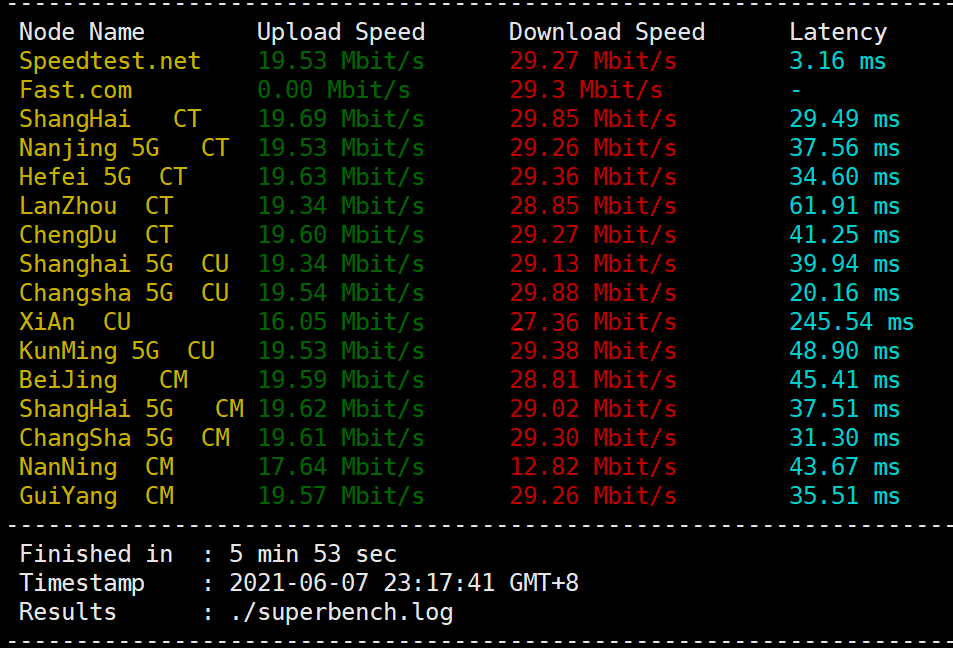Click ShangHai 5G CM upload '19.62 Mbit/s'

point(341,408)
